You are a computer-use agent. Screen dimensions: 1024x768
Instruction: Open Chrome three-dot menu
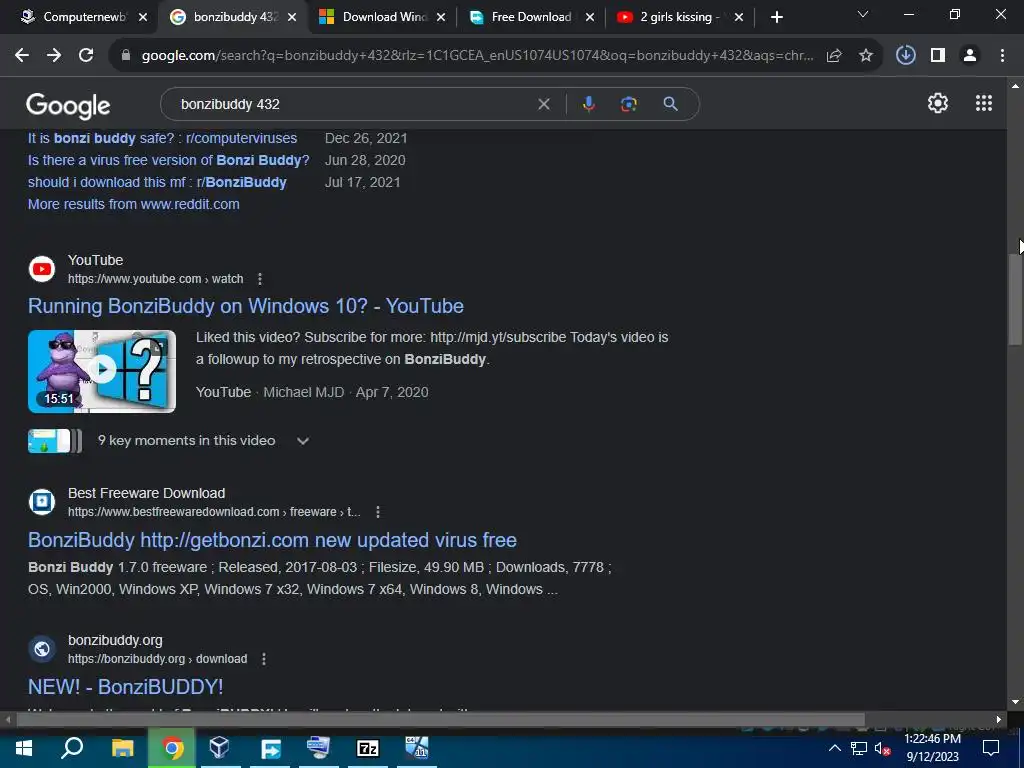point(1002,56)
